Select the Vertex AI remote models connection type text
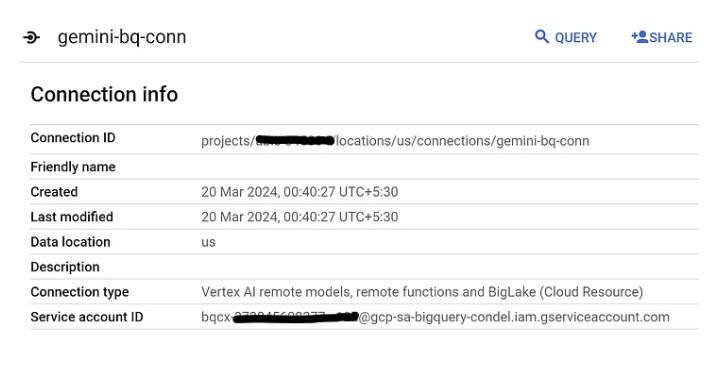This screenshot has height=379, width=726. 422,292
